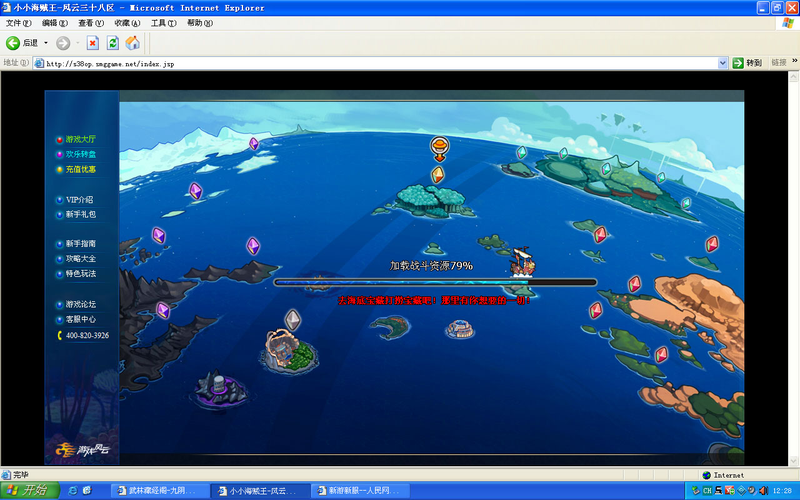Click the straw hat marker above central island
Viewport: 800px width, 500px height.
[439, 148]
